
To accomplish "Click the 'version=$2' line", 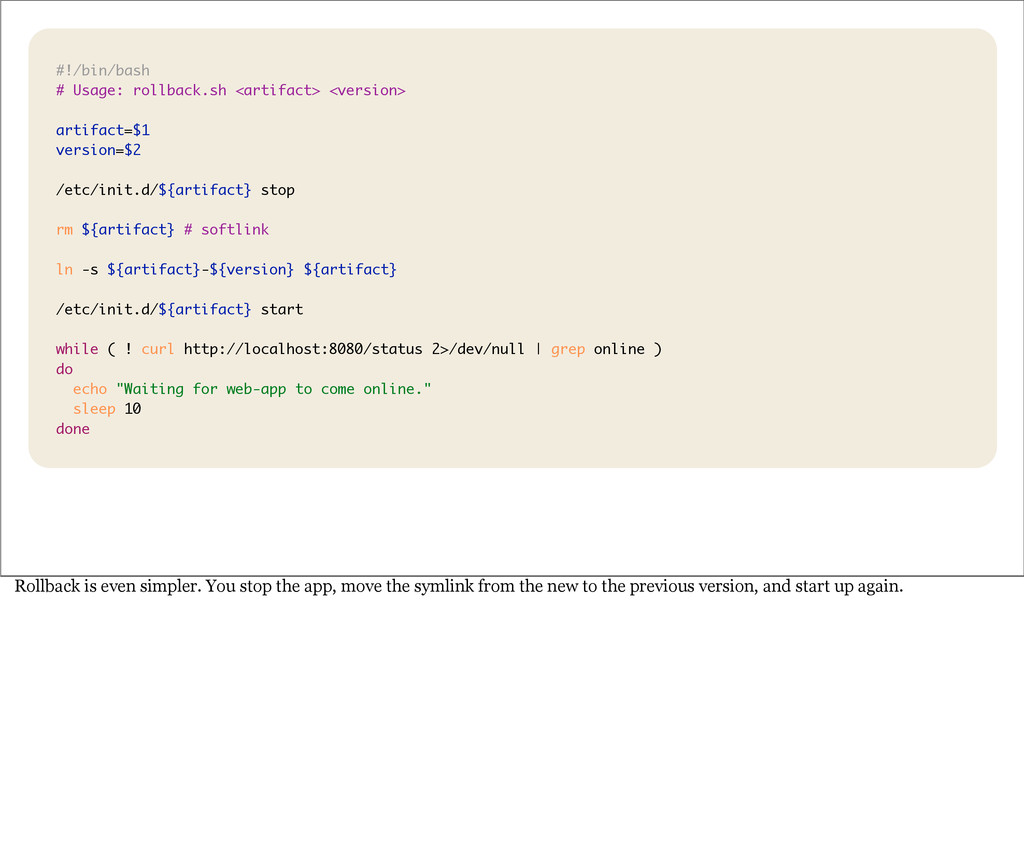I will click(98, 150).
